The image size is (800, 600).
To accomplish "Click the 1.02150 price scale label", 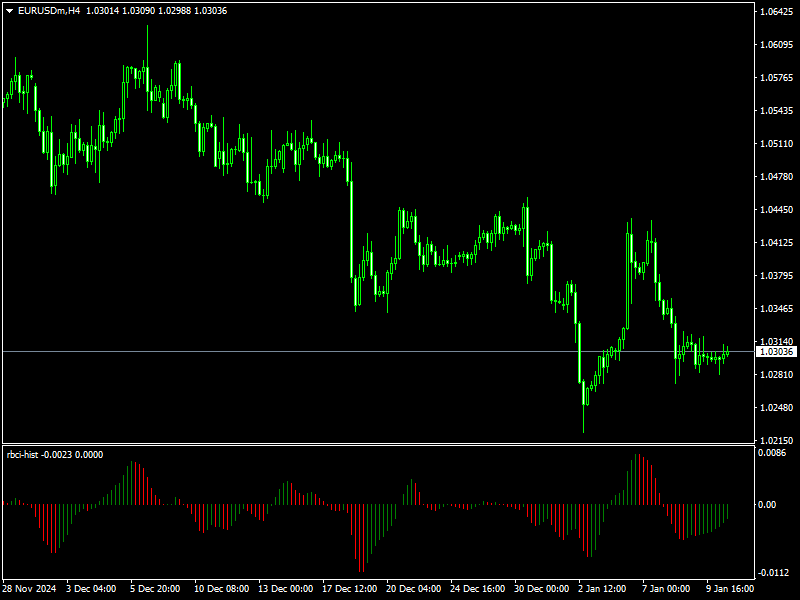I will tap(777, 440).
